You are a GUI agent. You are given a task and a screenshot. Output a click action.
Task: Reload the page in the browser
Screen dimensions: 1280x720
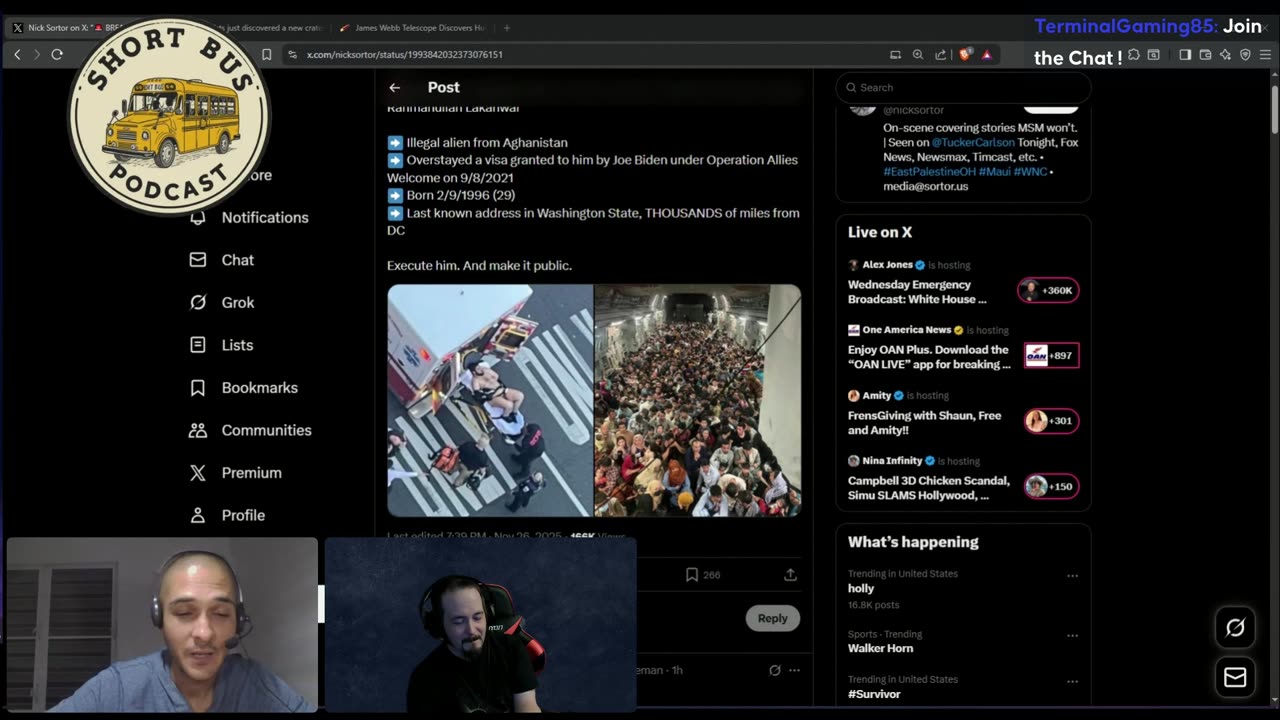point(57,54)
